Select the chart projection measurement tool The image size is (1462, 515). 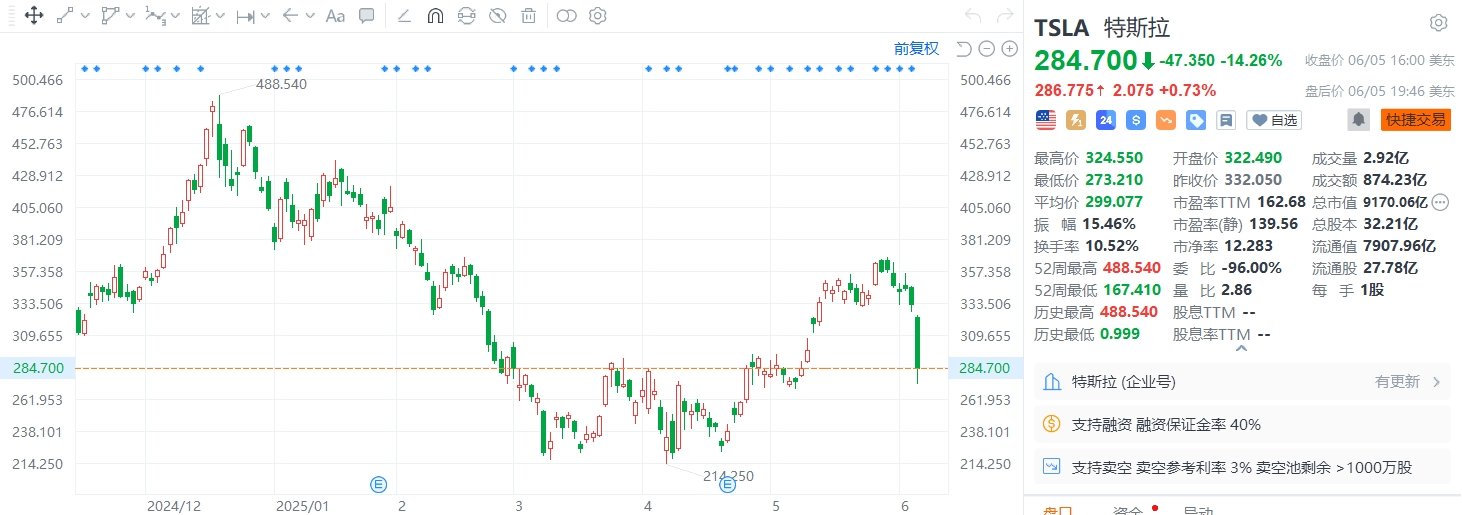click(x=200, y=16)
